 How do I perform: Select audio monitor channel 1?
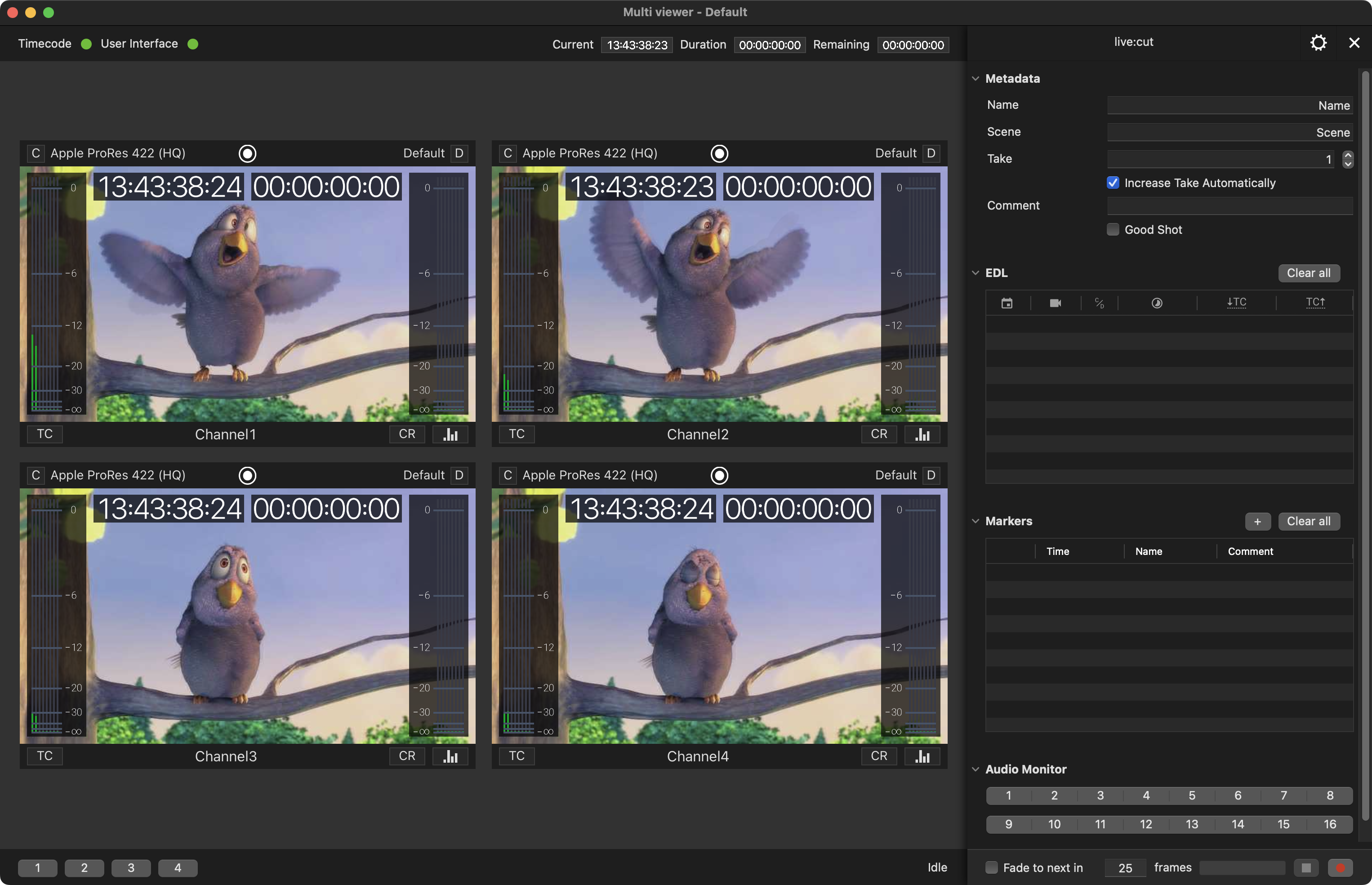(1008, 796)
